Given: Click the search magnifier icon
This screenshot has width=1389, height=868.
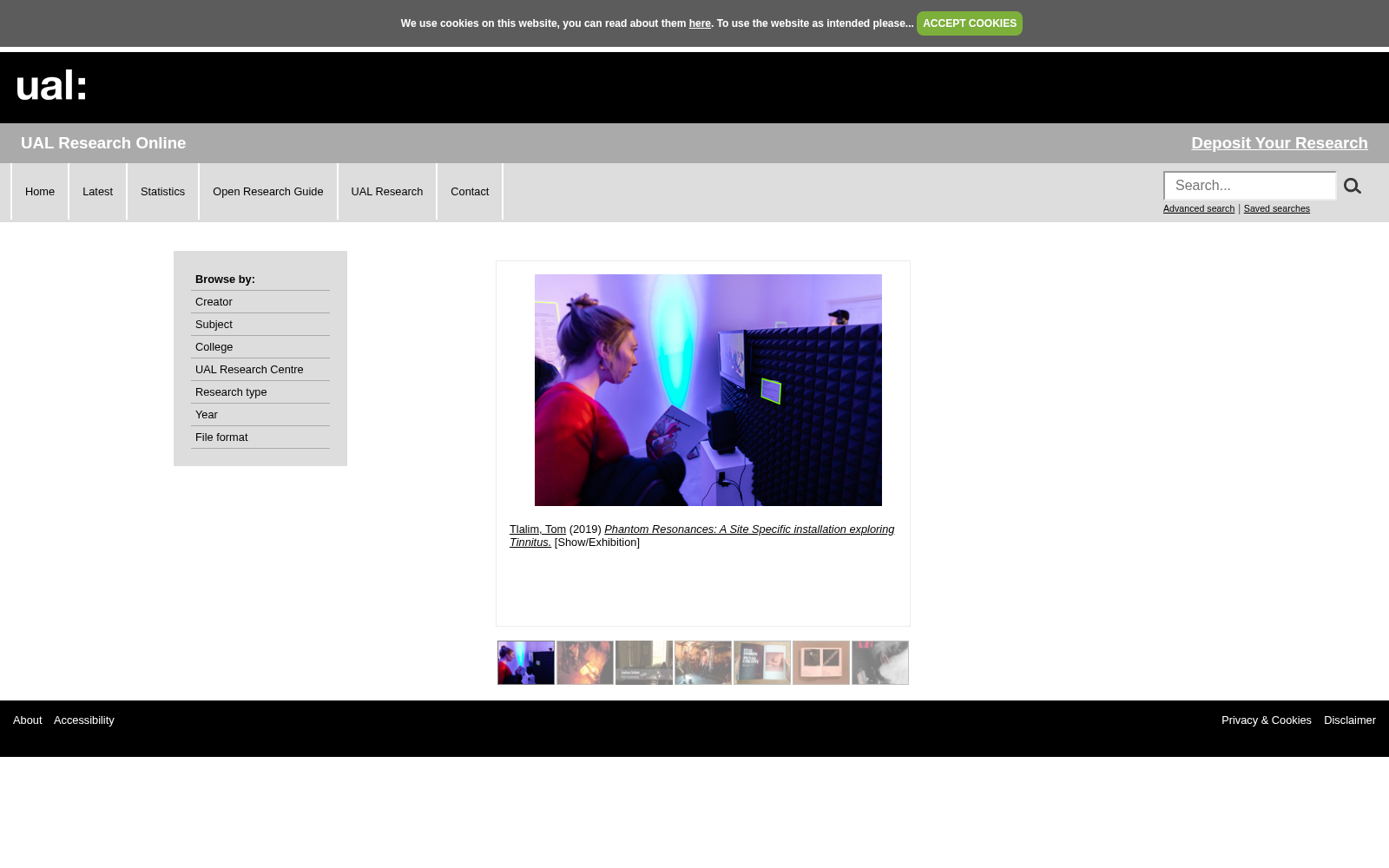Looking at the screenshot, I should click(x=1352, y=186).
